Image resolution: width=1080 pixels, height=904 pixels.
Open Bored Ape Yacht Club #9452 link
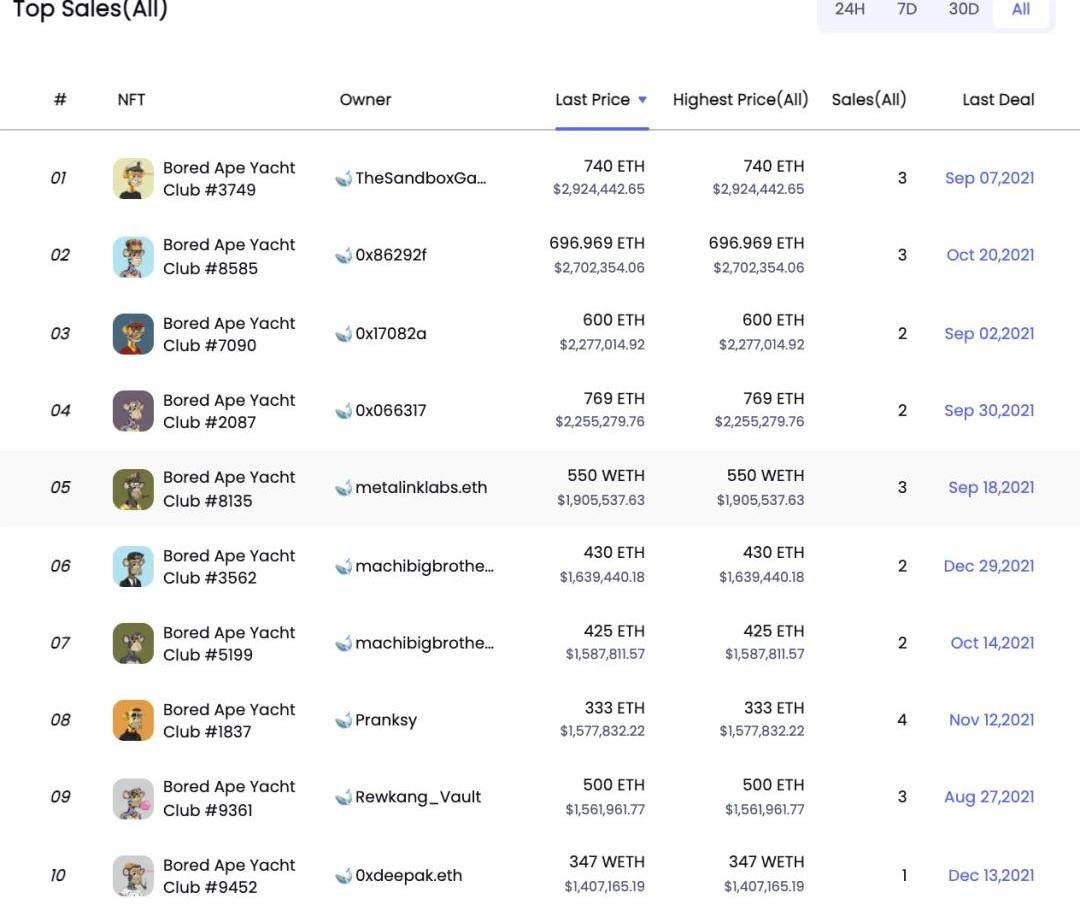(x=229, y=876)
